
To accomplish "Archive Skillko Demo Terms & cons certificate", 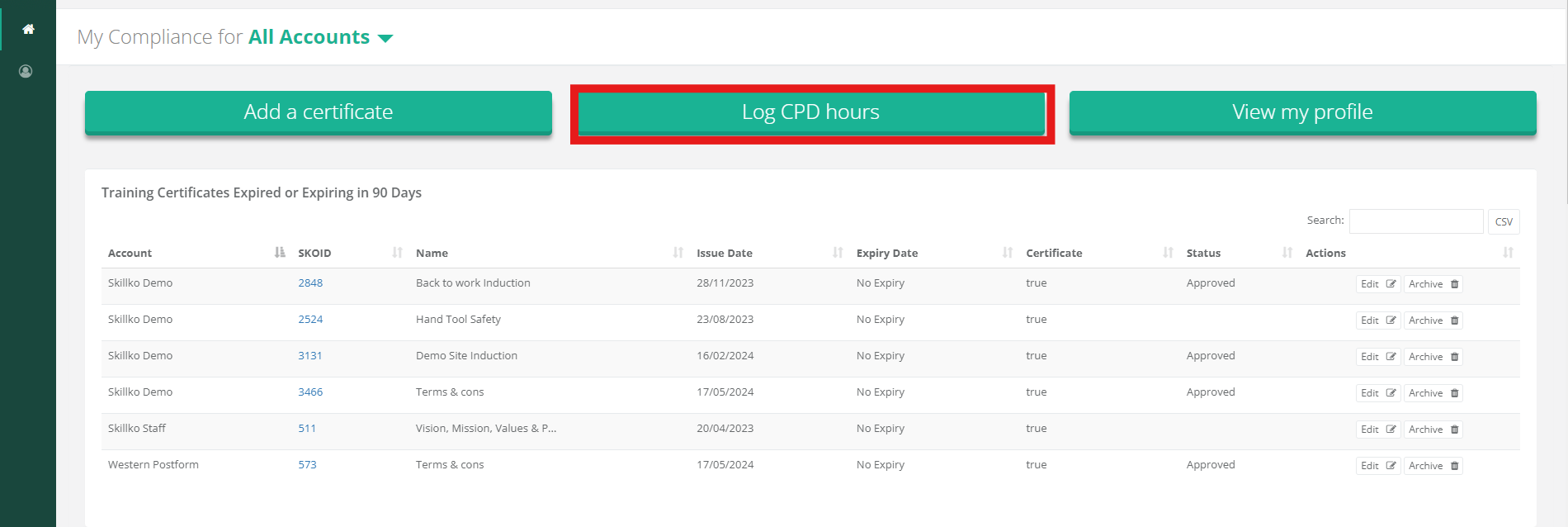I will (1433, 393).
